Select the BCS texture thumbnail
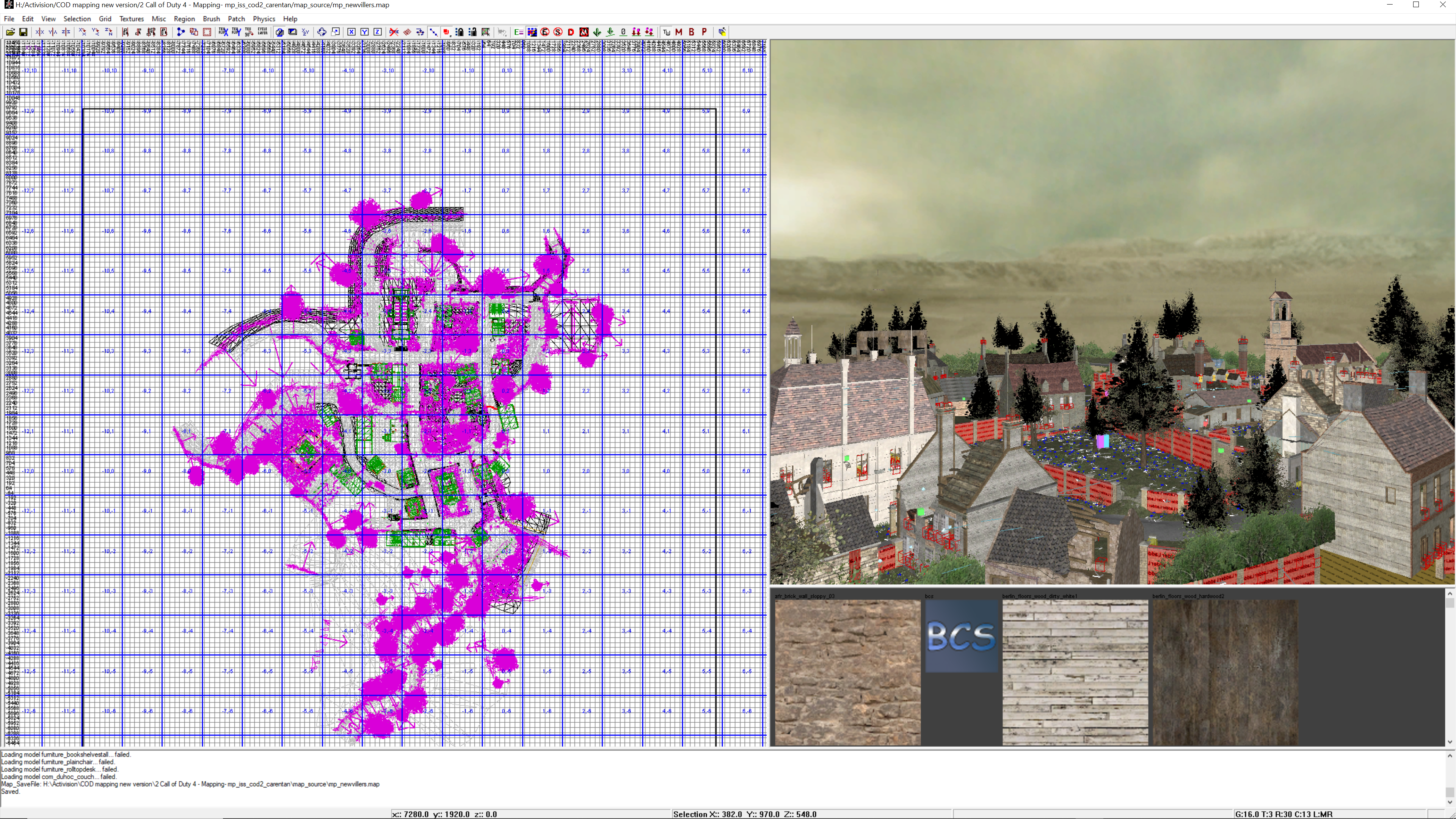 [962, 637]
